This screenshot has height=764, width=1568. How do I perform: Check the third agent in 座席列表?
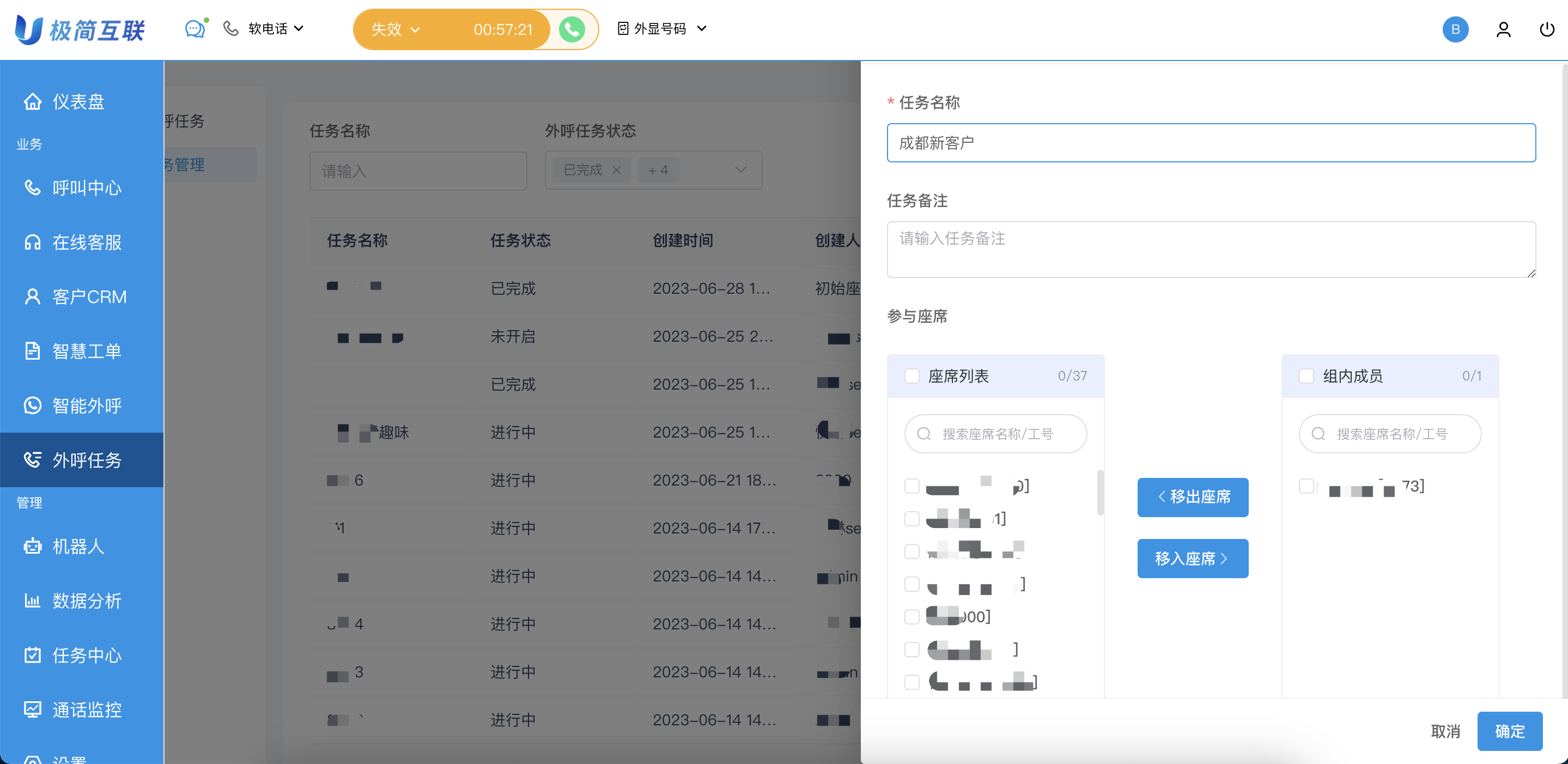(x=911, y=551)
